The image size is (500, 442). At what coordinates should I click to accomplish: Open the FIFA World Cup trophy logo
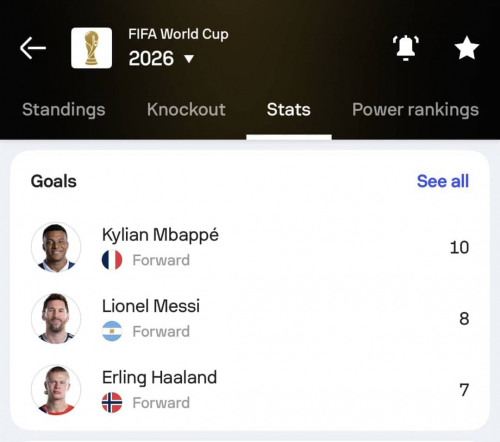[91, 48]
